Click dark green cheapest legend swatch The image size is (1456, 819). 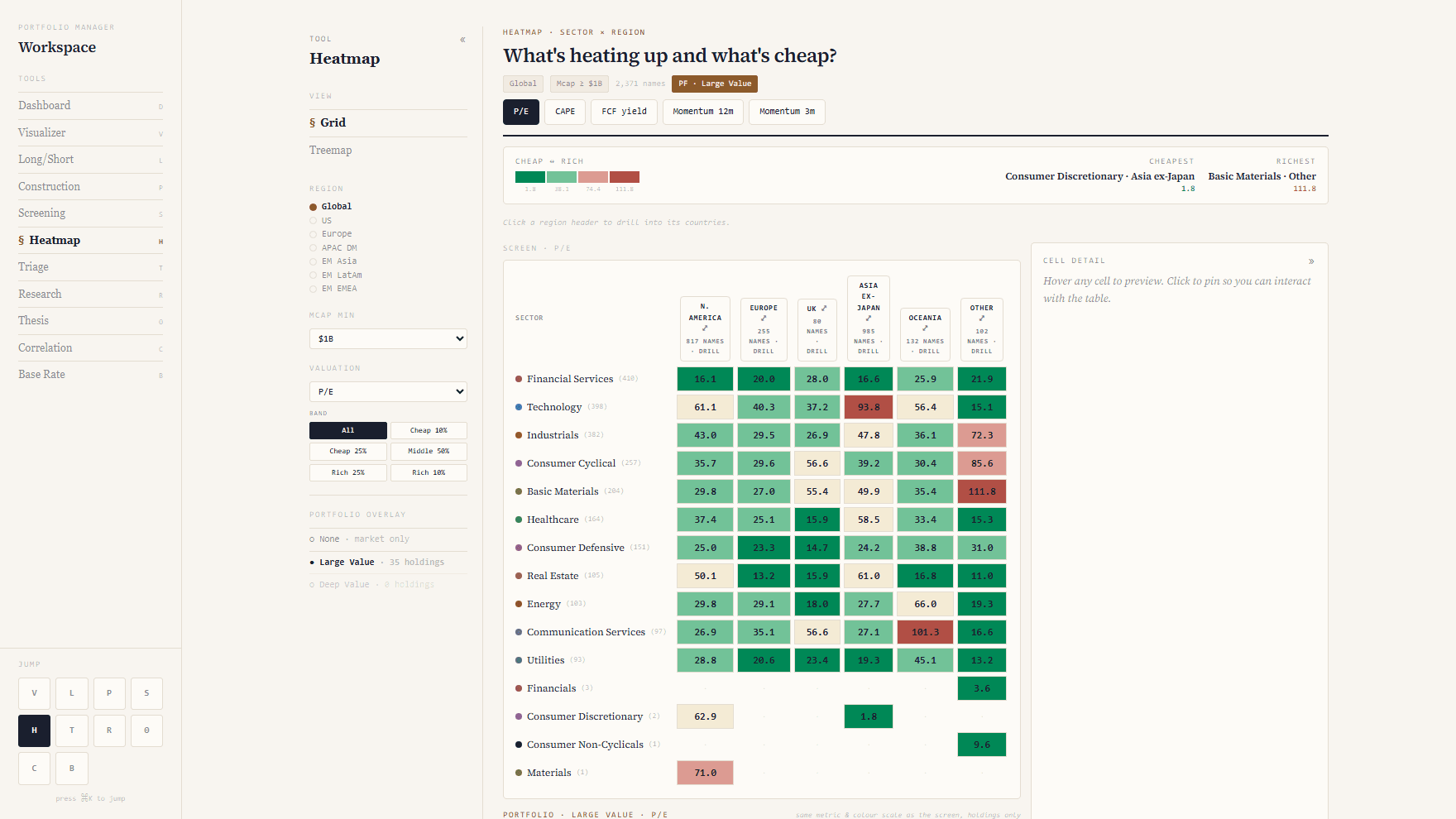[x=530, y=177]
